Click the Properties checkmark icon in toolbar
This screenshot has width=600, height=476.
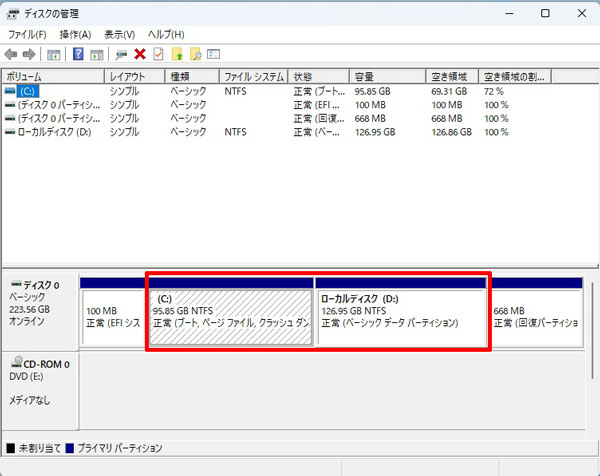coord(158,54)
